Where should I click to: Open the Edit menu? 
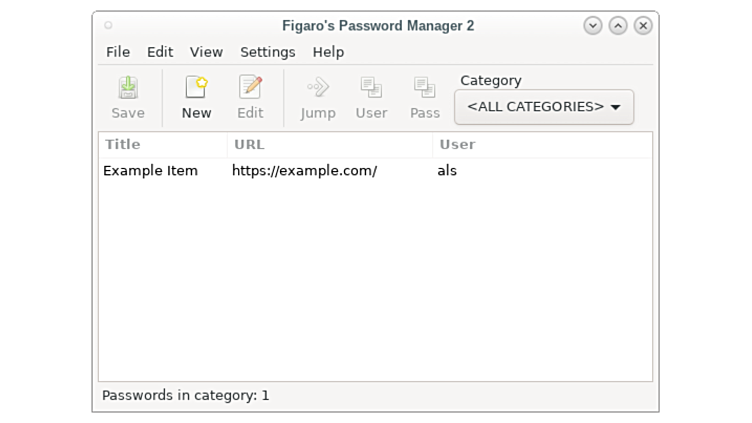click(x=160, y=52)
